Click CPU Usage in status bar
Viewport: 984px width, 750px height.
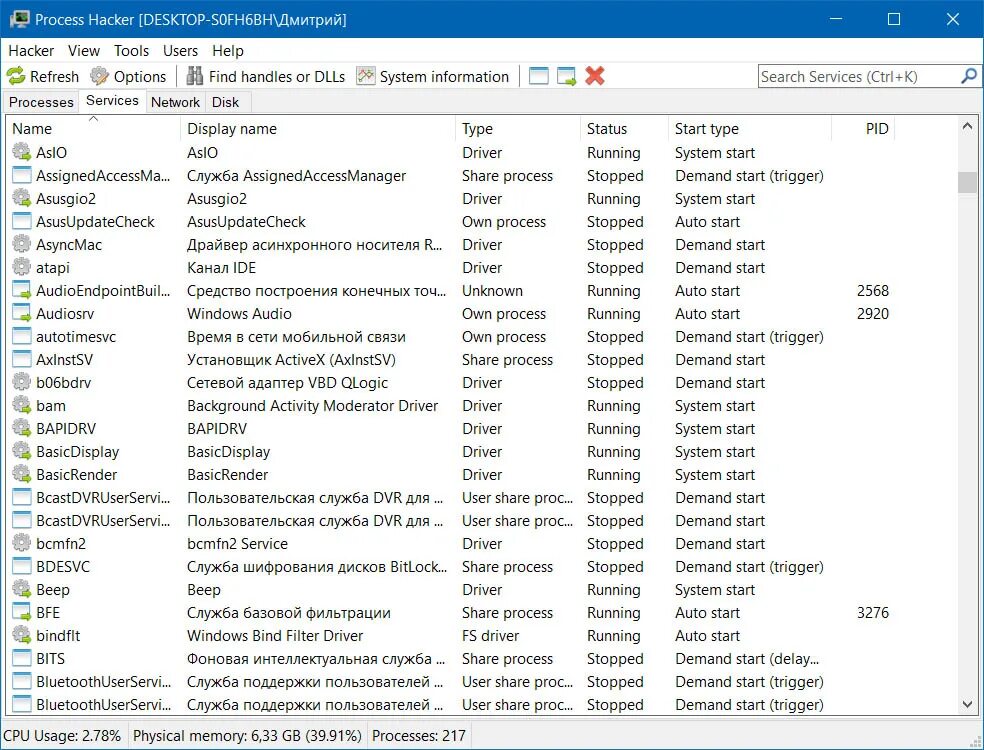(62, 735)
